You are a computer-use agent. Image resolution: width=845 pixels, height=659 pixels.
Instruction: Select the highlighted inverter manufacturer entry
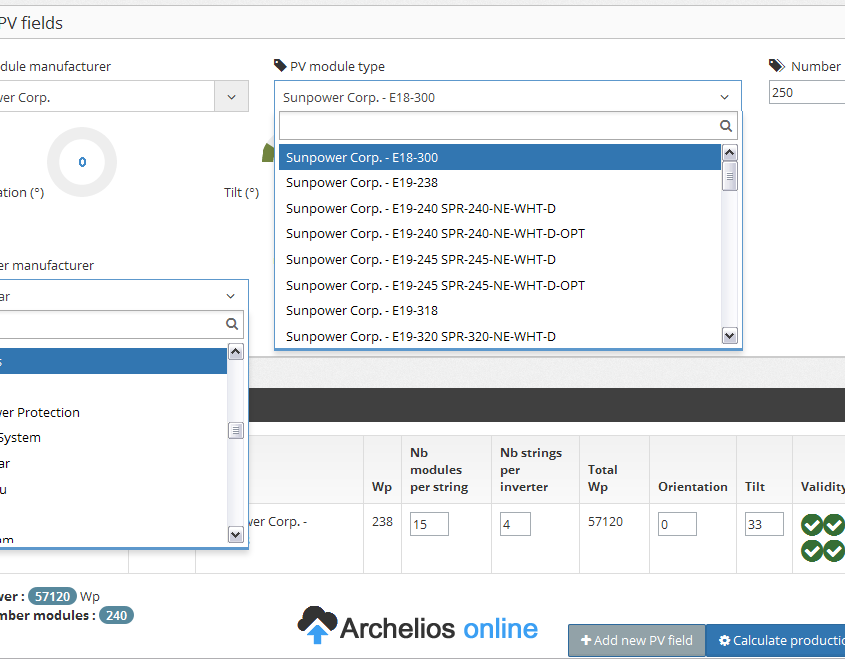[113, 361]
